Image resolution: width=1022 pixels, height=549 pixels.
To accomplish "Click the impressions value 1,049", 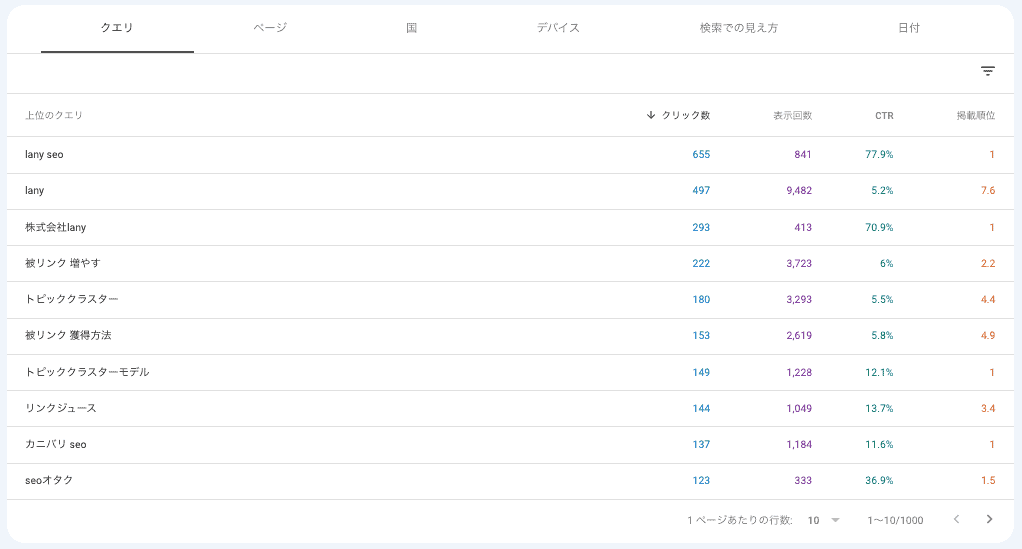I will pos(799,408).
